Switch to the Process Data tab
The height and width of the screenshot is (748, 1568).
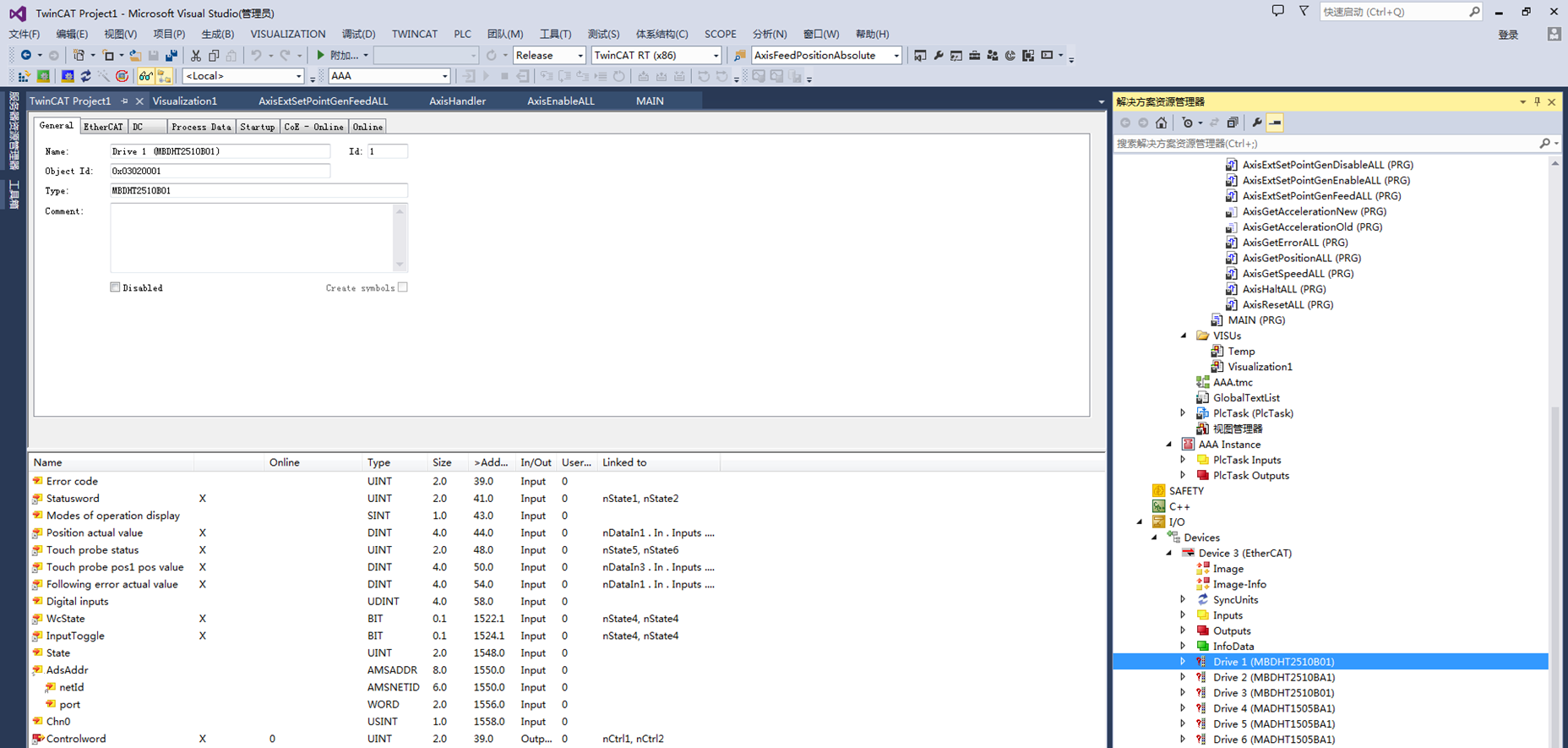coord(201,127)
